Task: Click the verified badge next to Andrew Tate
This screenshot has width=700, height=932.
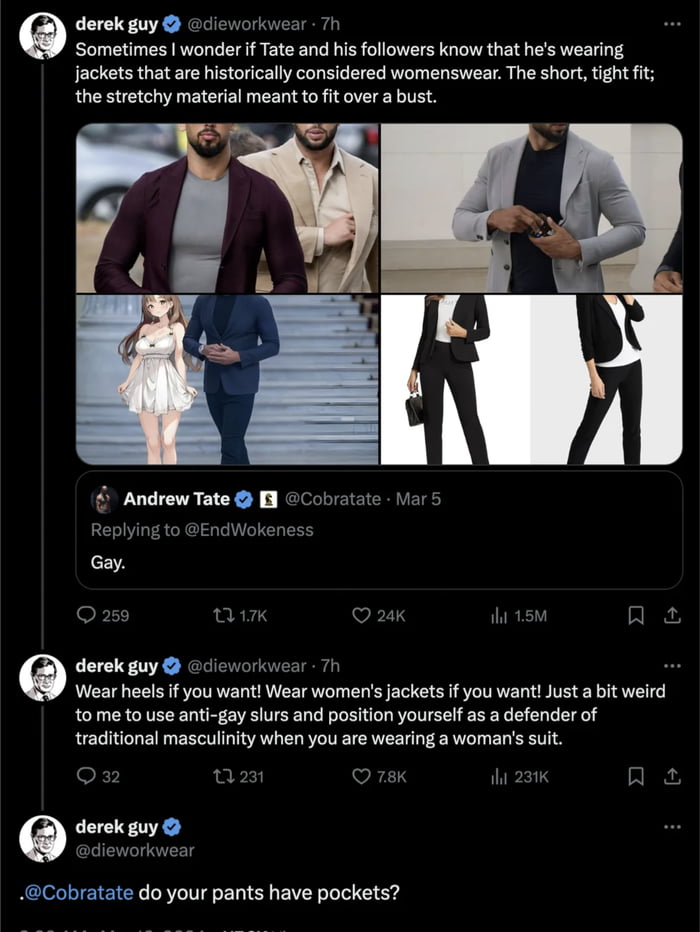Action: 245,498
